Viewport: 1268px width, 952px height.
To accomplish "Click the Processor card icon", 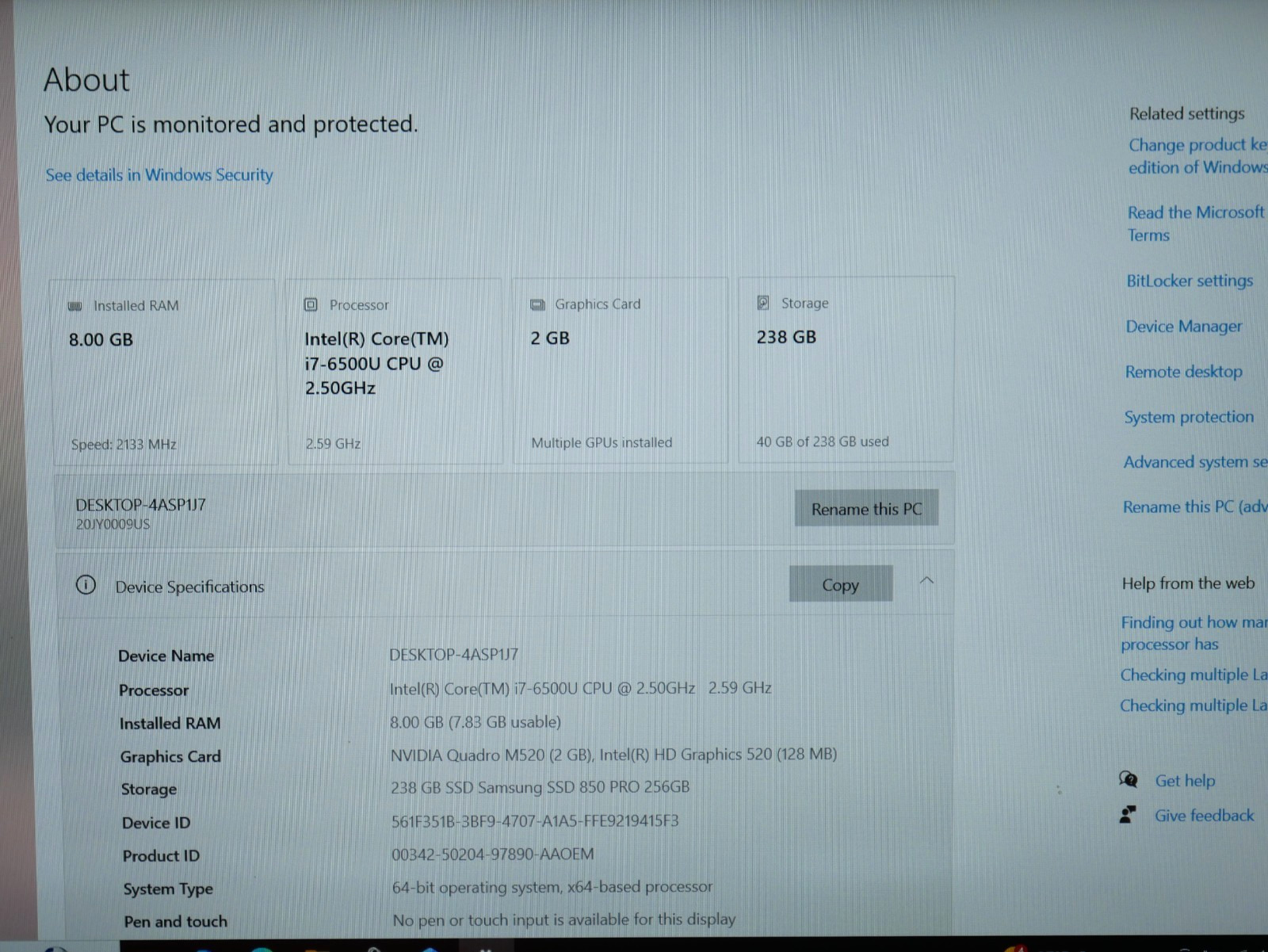I will [311, 304].
